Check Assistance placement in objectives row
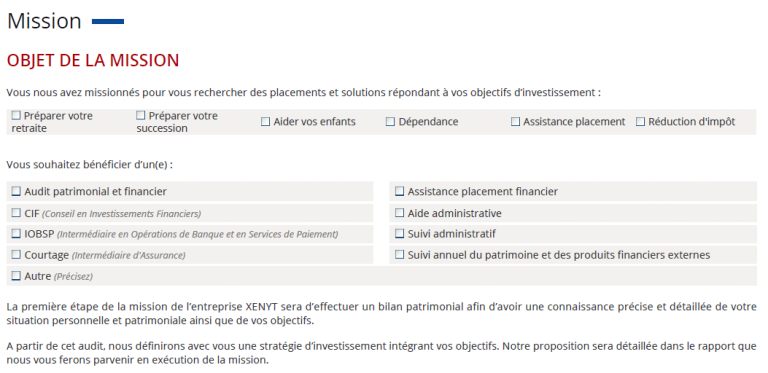The image size is (768, 373). click(515, 122)
